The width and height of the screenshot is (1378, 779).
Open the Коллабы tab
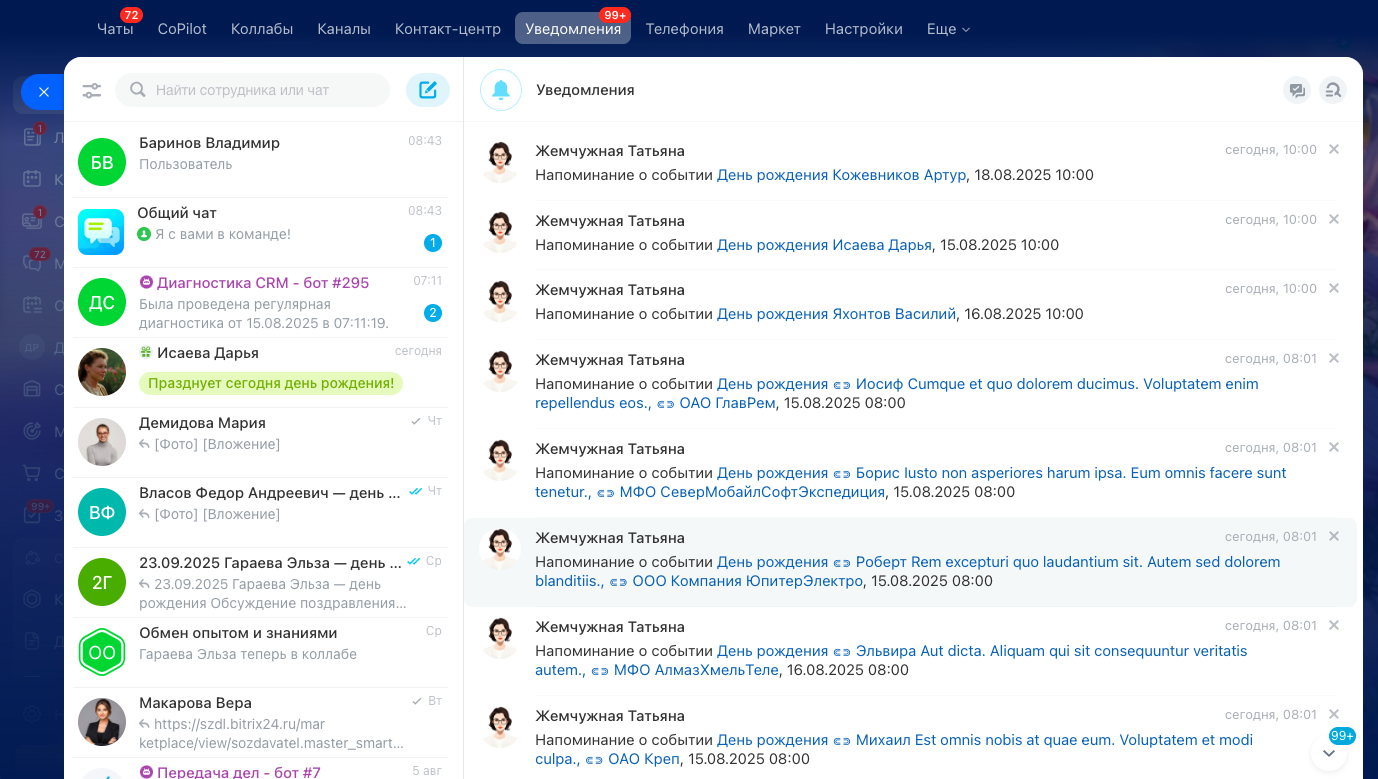tap(262, 29)
